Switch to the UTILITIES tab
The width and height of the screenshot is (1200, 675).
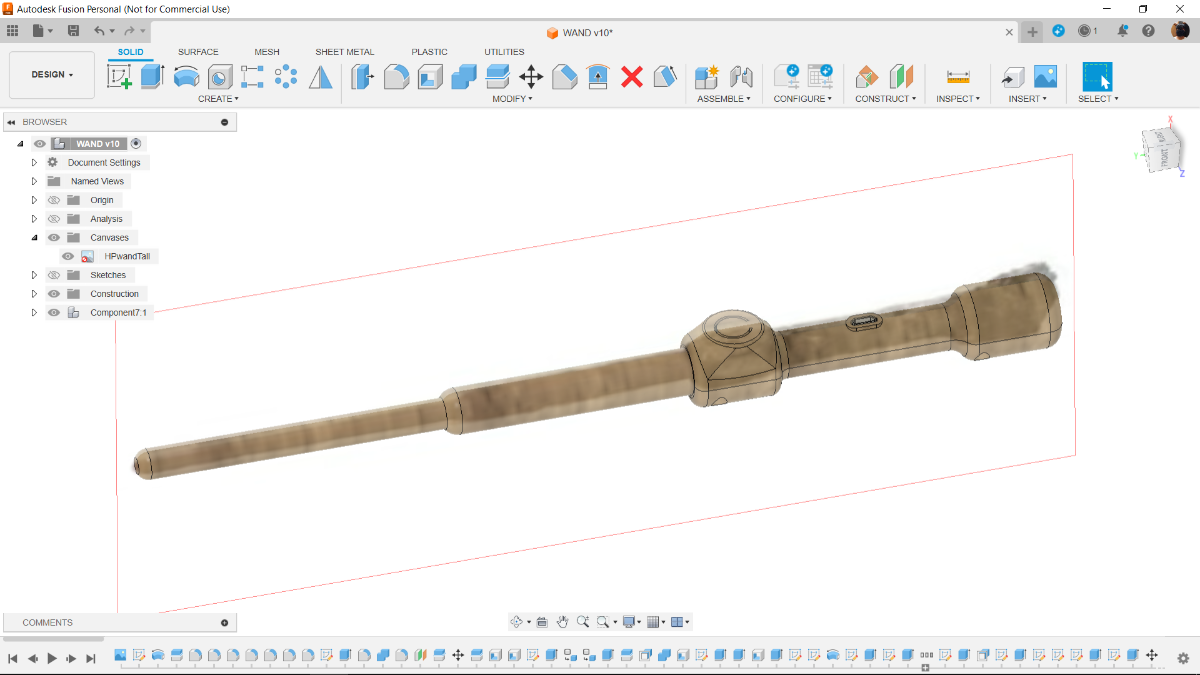(504, 52)
